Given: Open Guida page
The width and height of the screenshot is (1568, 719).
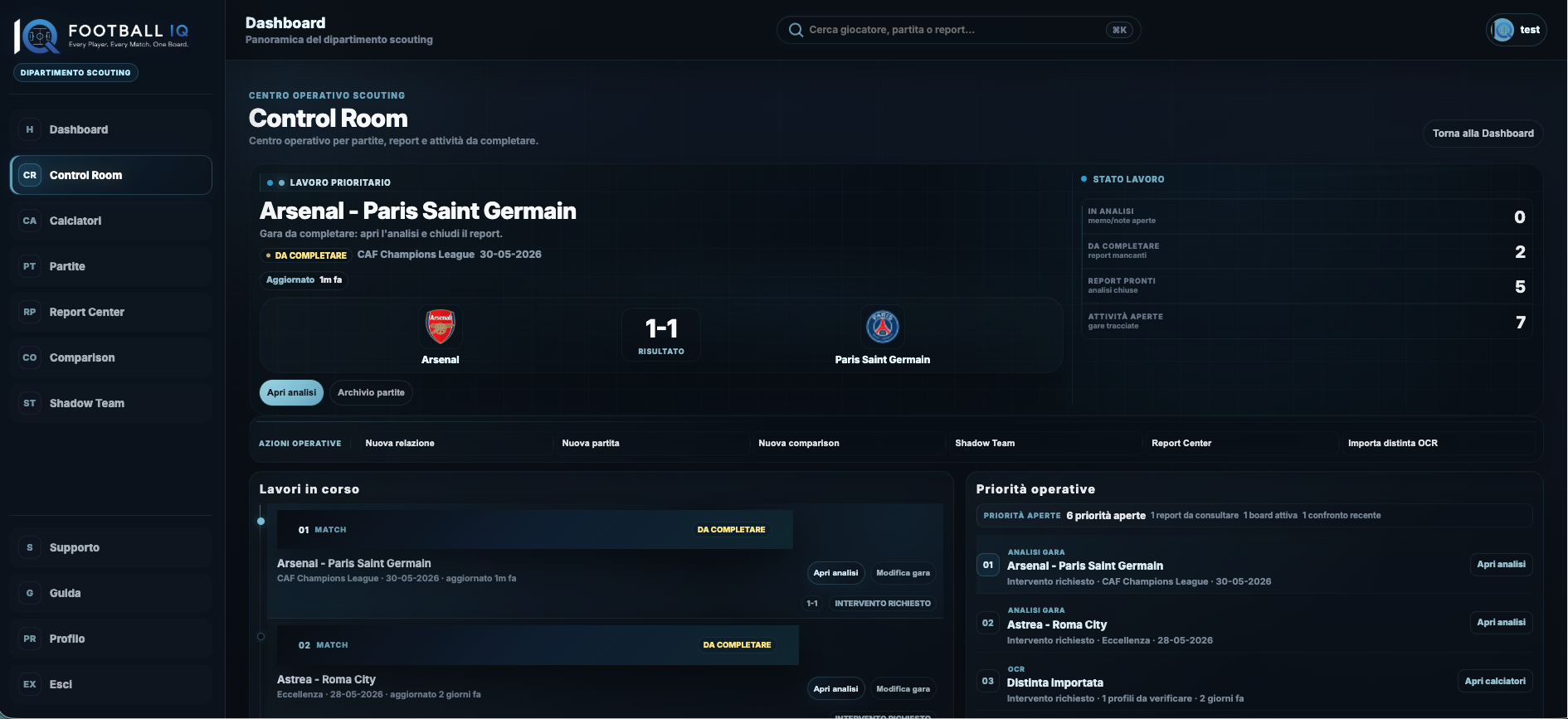Looking at the screenshot, I should [x=111, y=593].
